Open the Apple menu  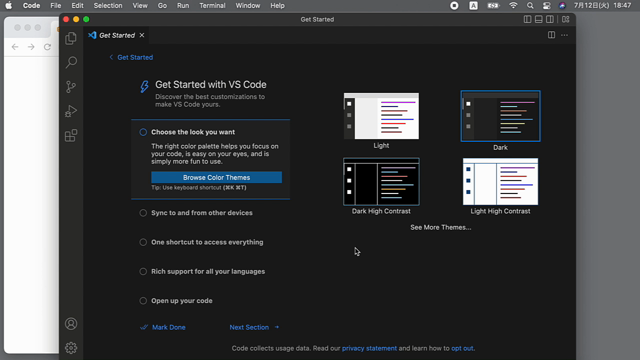click(9, 6)
